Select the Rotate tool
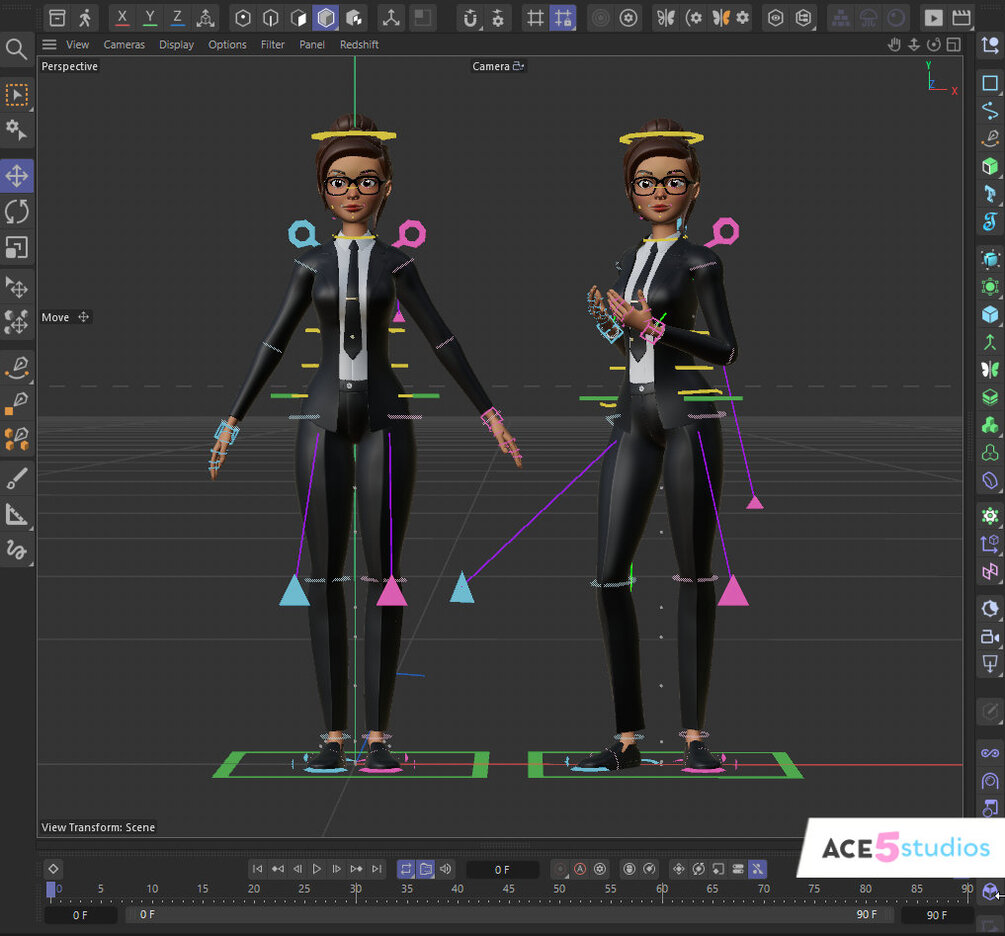 pyautogui.click(x=17, y=212)
